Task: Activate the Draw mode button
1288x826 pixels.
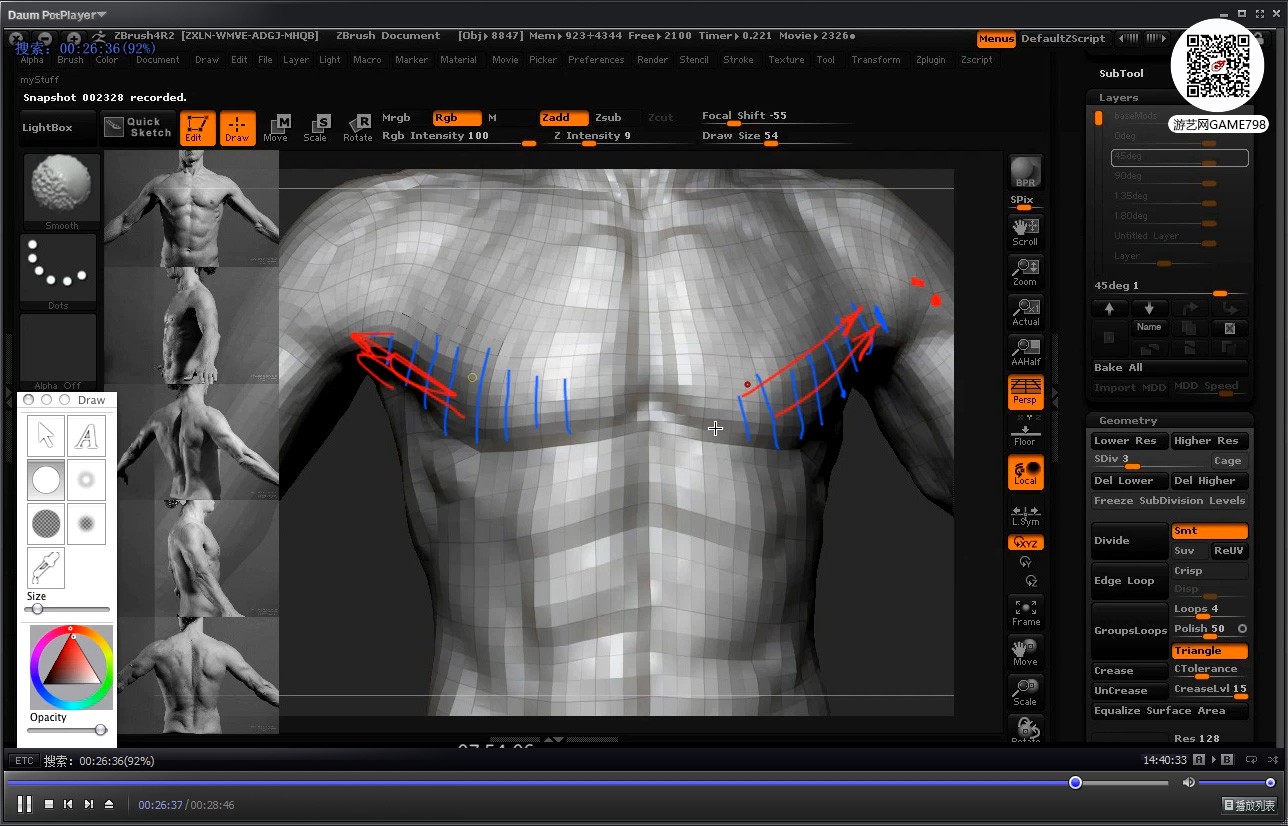Action: (237, 128)
